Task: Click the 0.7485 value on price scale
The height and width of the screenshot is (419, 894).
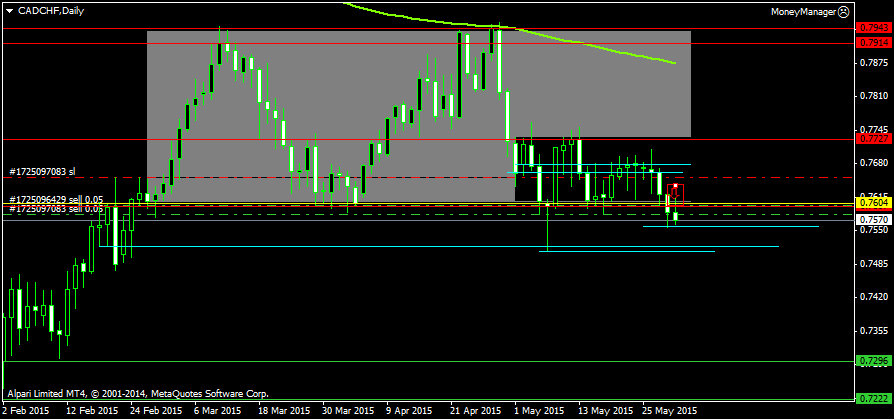Action: tap(873, 263)
